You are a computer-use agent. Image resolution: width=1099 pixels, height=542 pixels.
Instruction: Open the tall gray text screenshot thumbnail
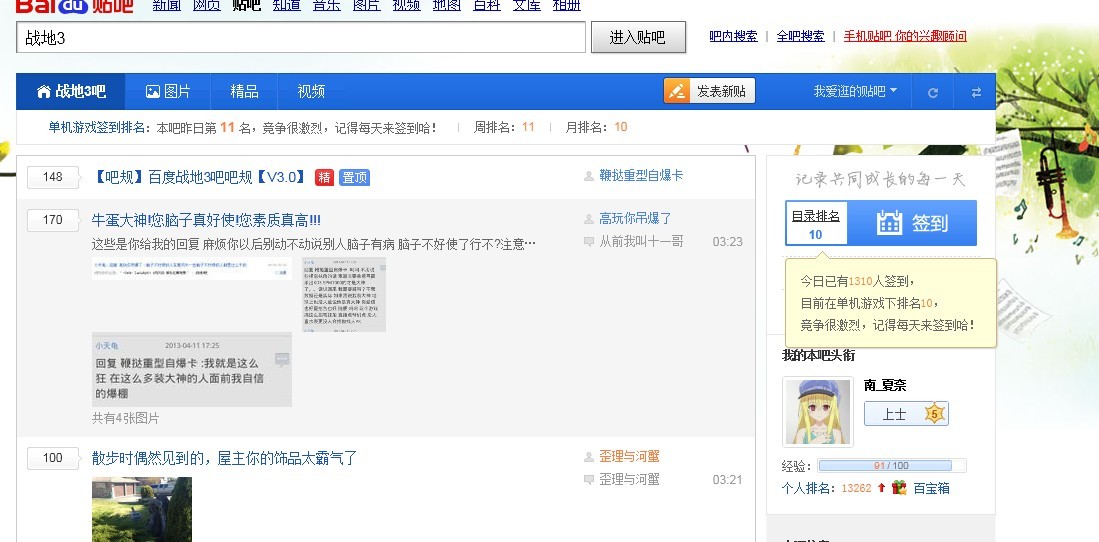tap(343, 294)
